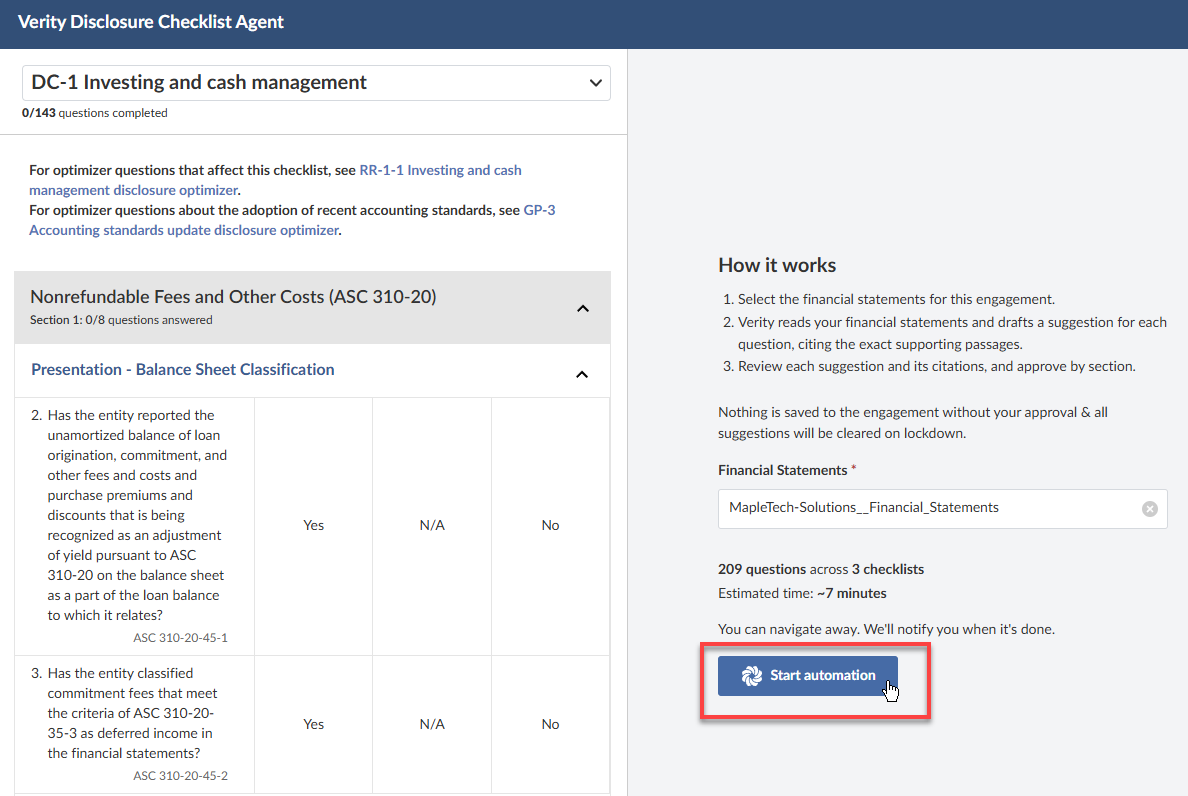
Task: Clear the selected financial statements file
Action: (1149, 509)
